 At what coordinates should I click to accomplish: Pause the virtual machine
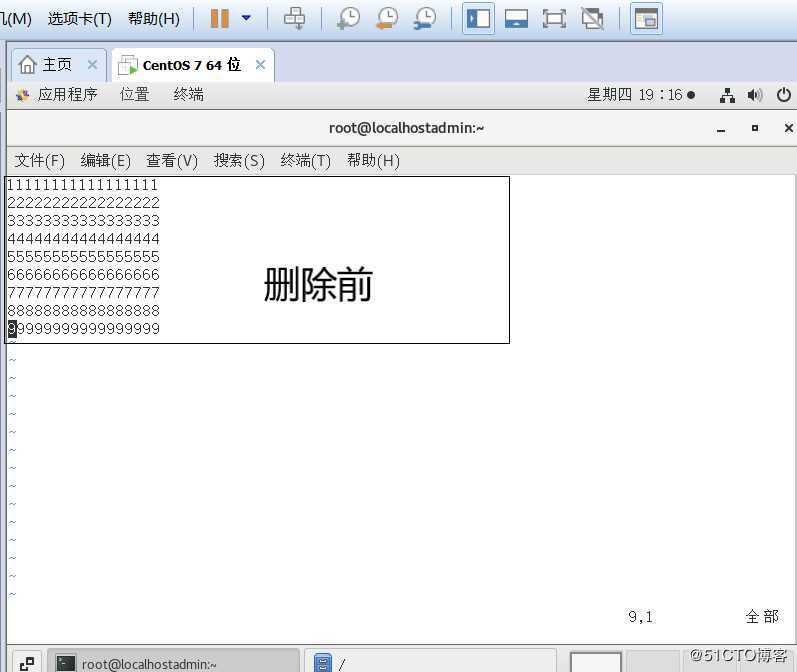(x=220, y=19)
